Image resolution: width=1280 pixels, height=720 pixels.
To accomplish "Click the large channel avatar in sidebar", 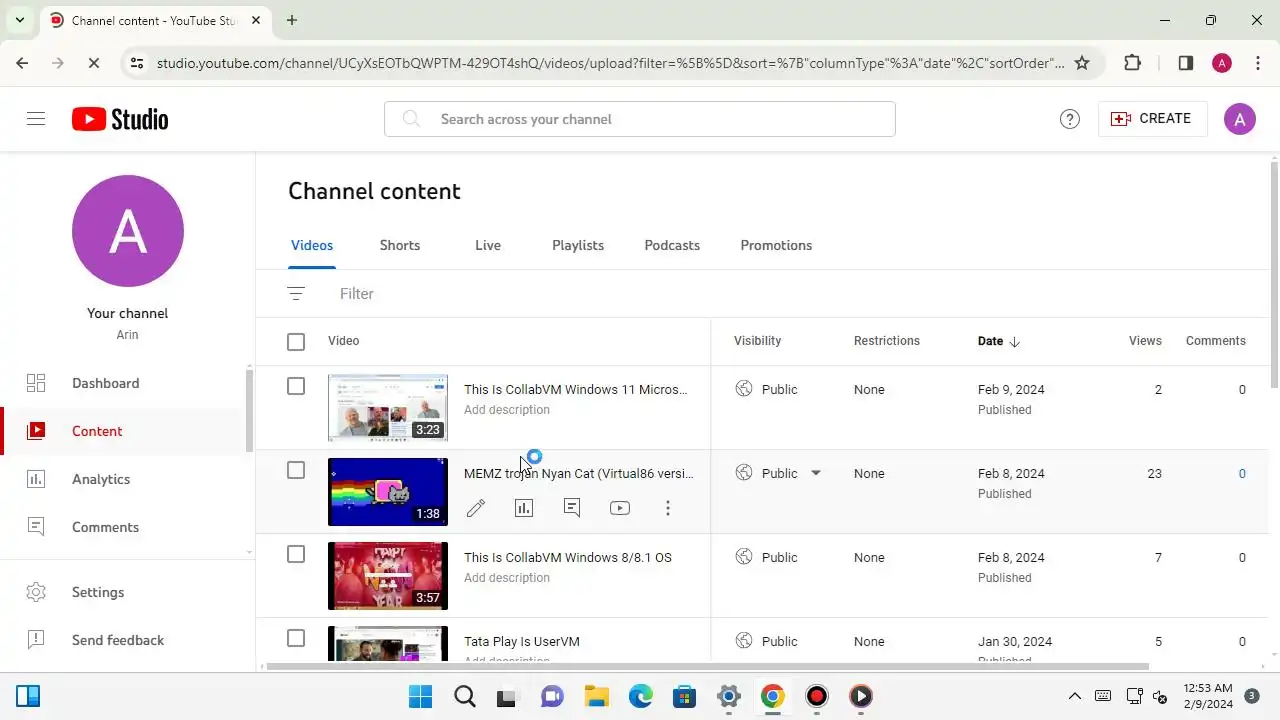I will [128, 231].
